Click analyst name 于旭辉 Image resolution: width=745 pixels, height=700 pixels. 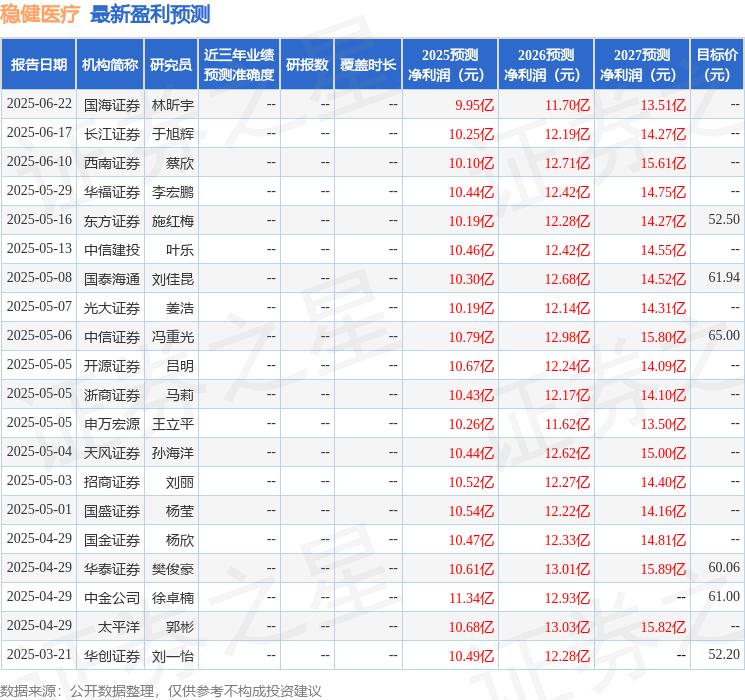coord(172,134)
